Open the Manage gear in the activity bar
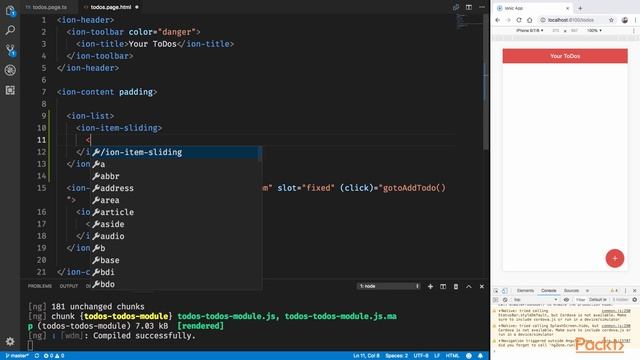Viewport: 640px width, 360px height. [10, 341]
